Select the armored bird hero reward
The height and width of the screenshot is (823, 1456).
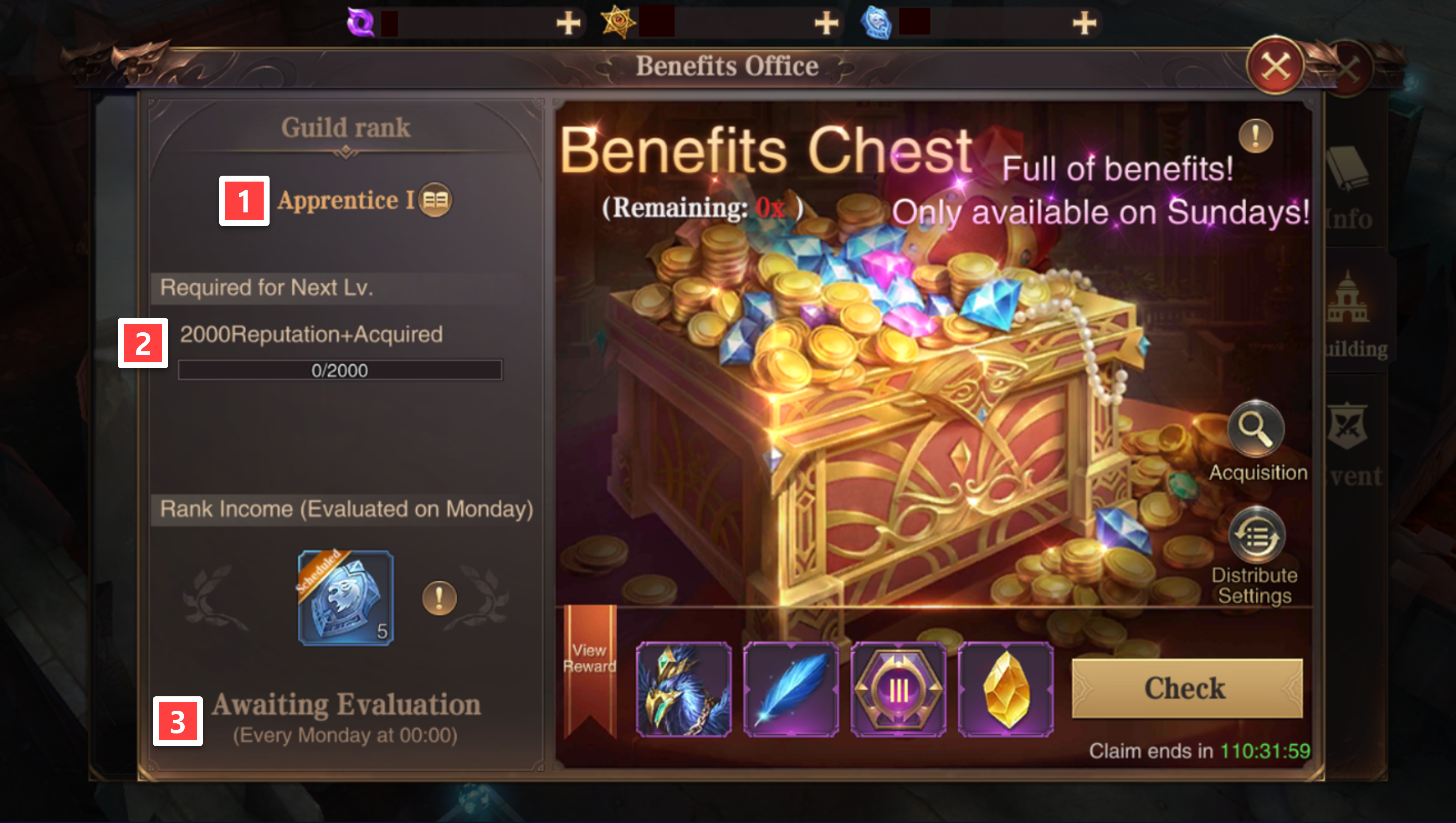point(683,689)
